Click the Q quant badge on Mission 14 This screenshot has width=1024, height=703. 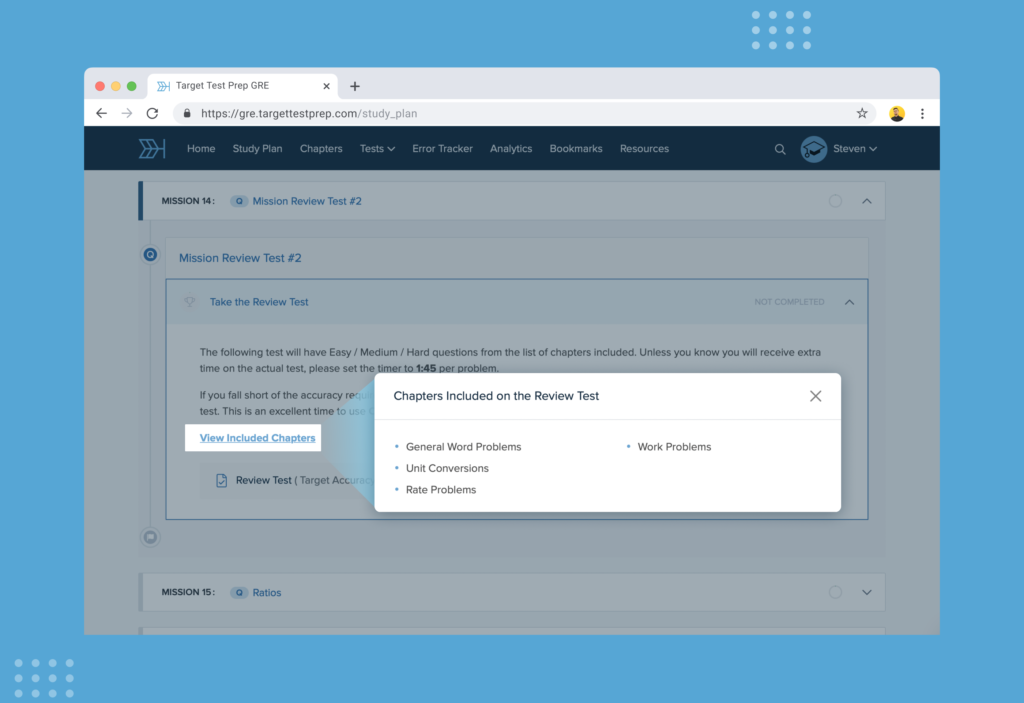(x=238, y=200)
